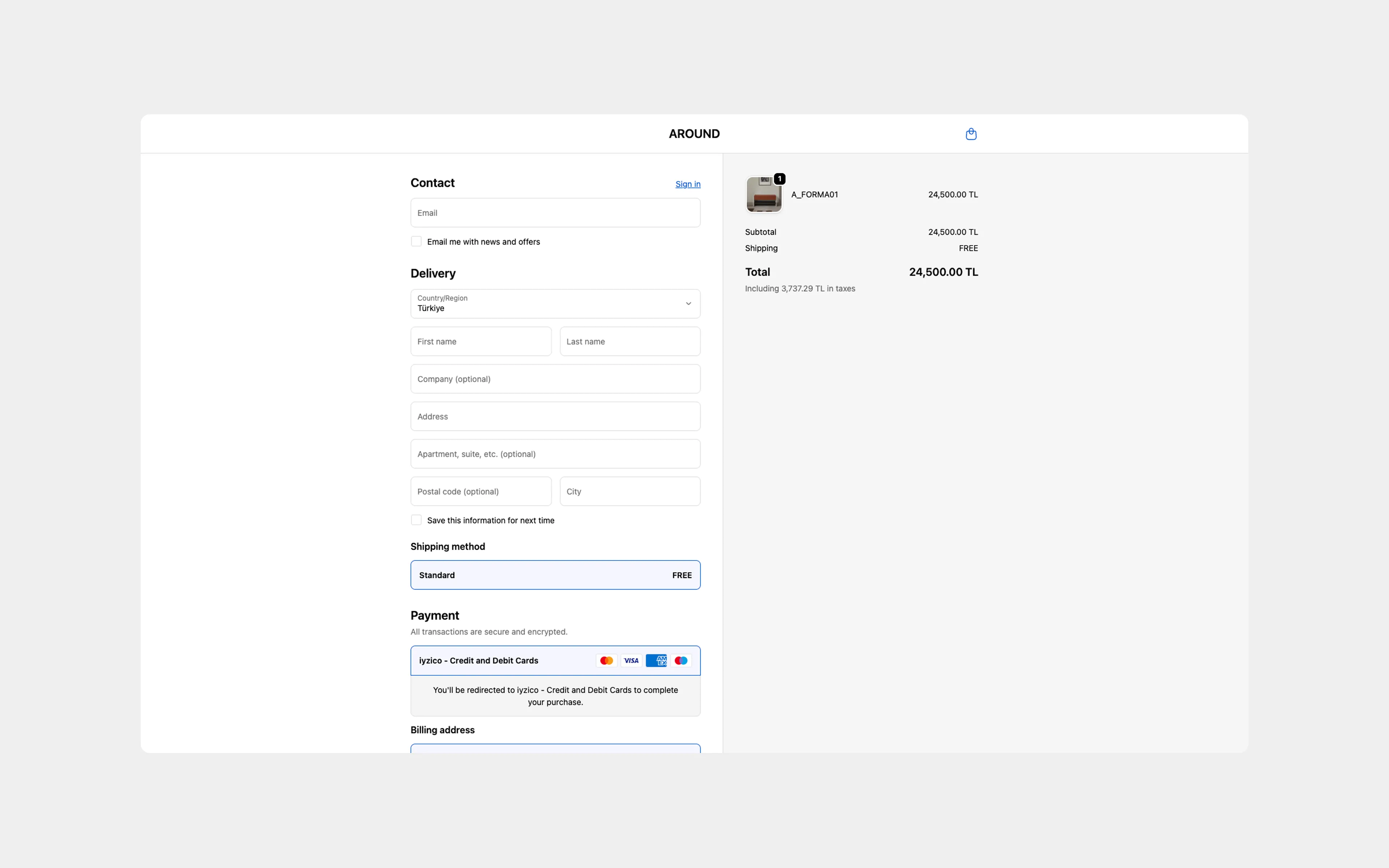Click 'All transactions are secure and encrypted' text
This screenshot has width=1389, height=868.
click(489, 631)
